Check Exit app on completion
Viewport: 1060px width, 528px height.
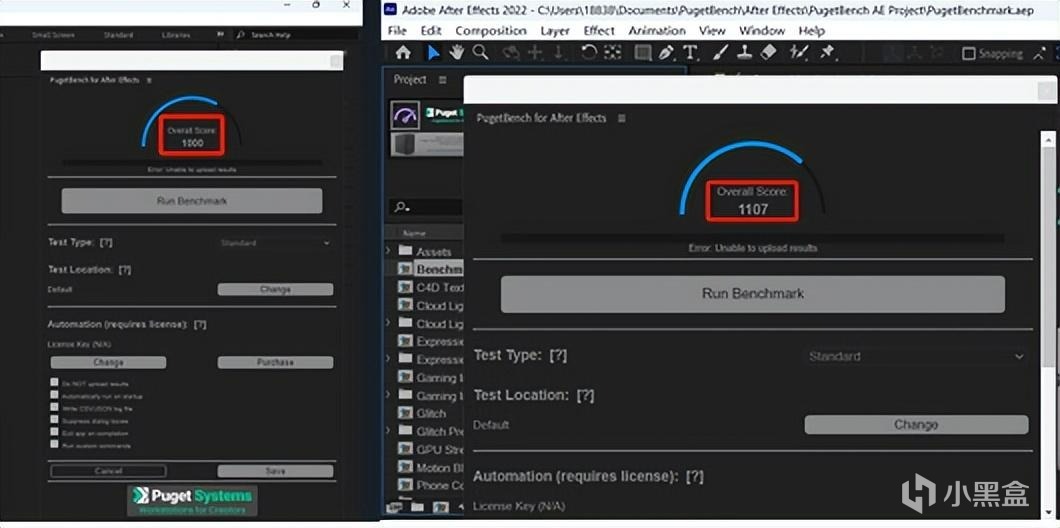[54, 432]
